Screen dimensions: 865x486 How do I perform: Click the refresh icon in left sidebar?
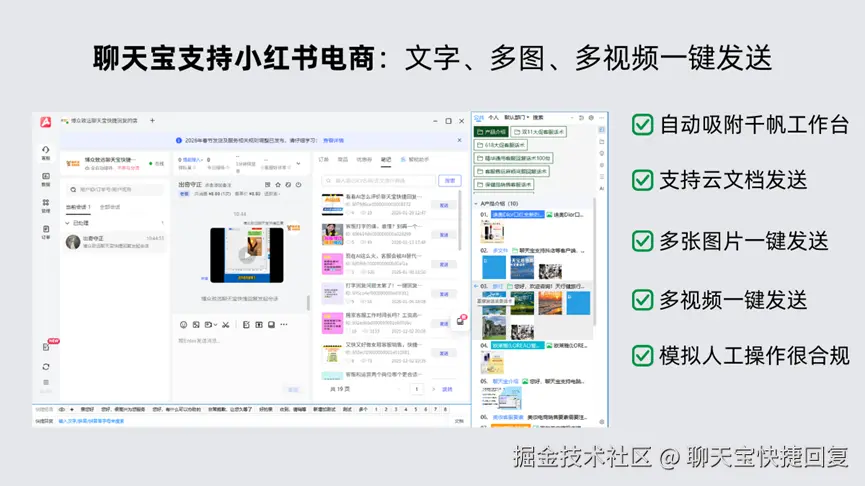tap(46, 367)
